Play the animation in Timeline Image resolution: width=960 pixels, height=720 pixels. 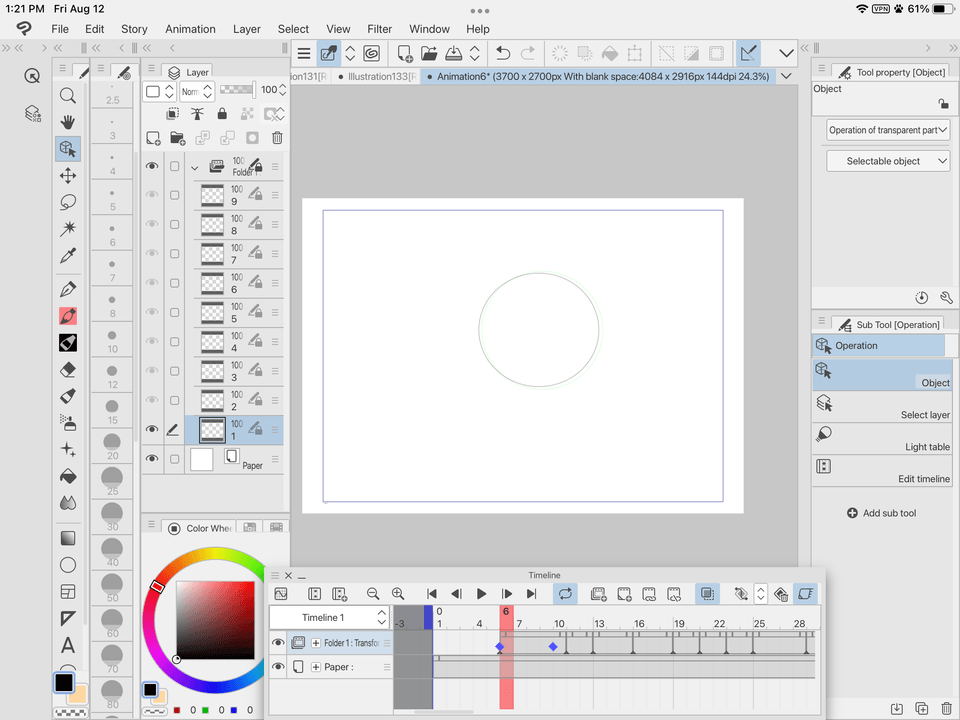pos(481,593)
